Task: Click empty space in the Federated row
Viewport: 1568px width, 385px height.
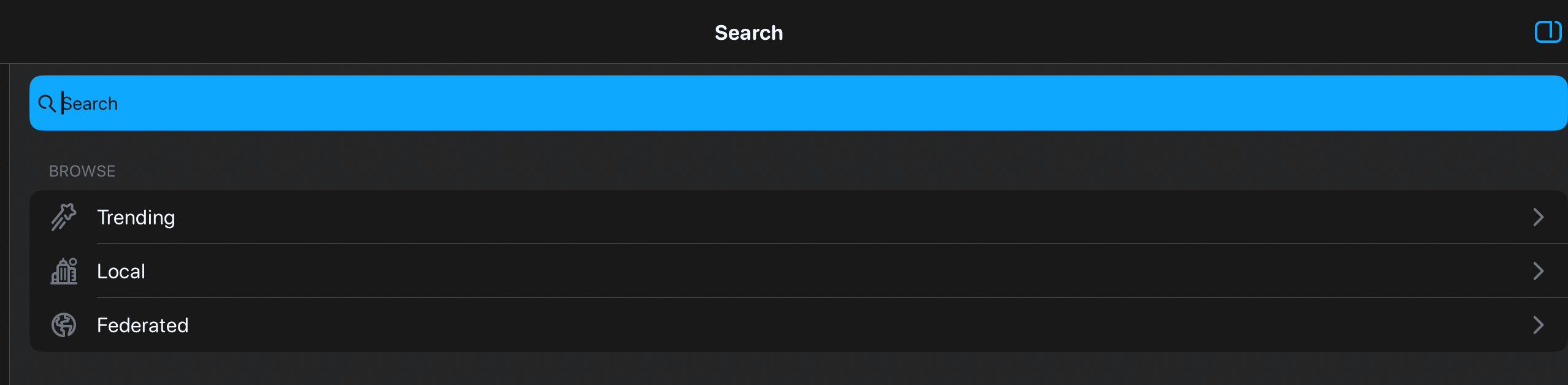Action: point(797,325)
